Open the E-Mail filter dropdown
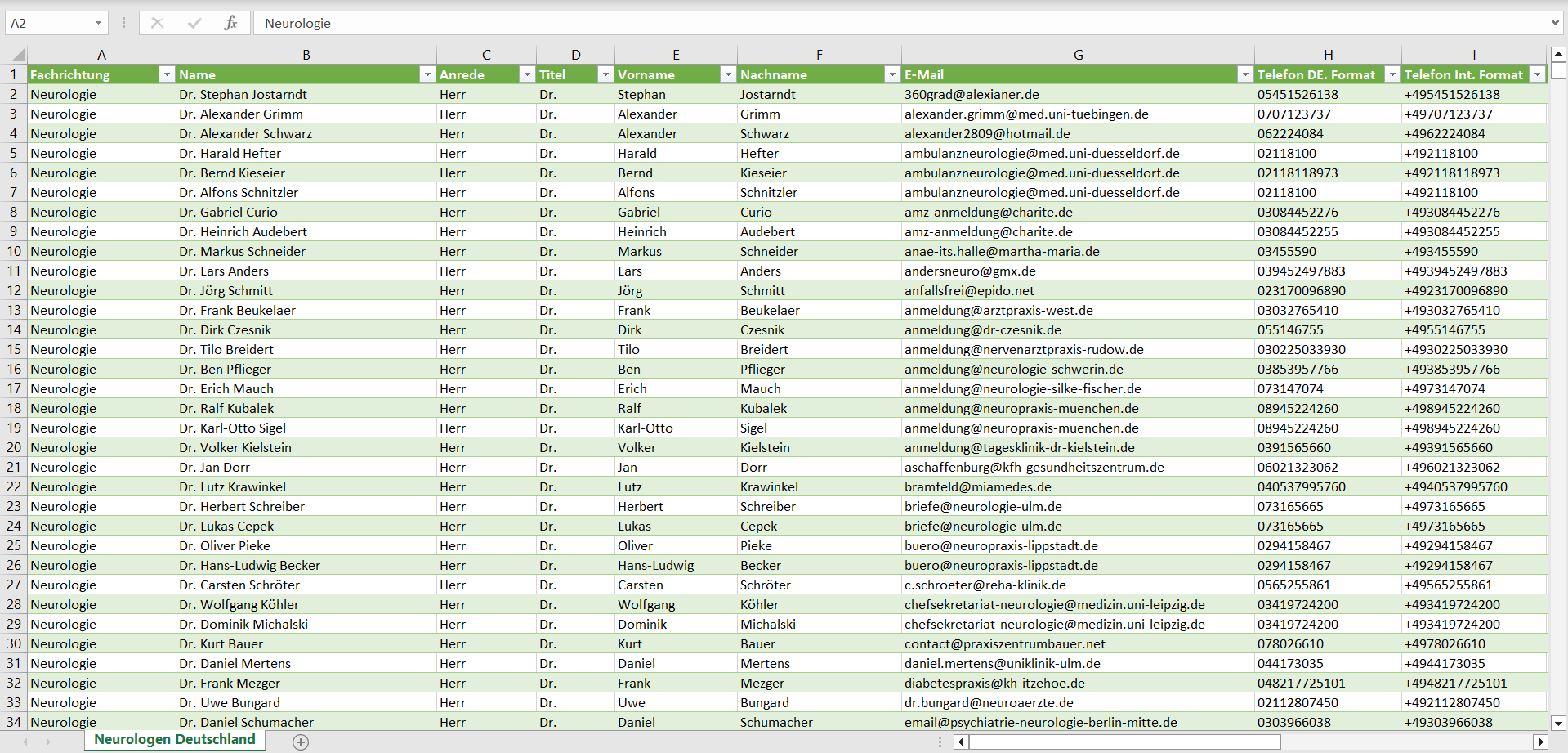Screen dimensions: 1568x753 [1244, 74]
